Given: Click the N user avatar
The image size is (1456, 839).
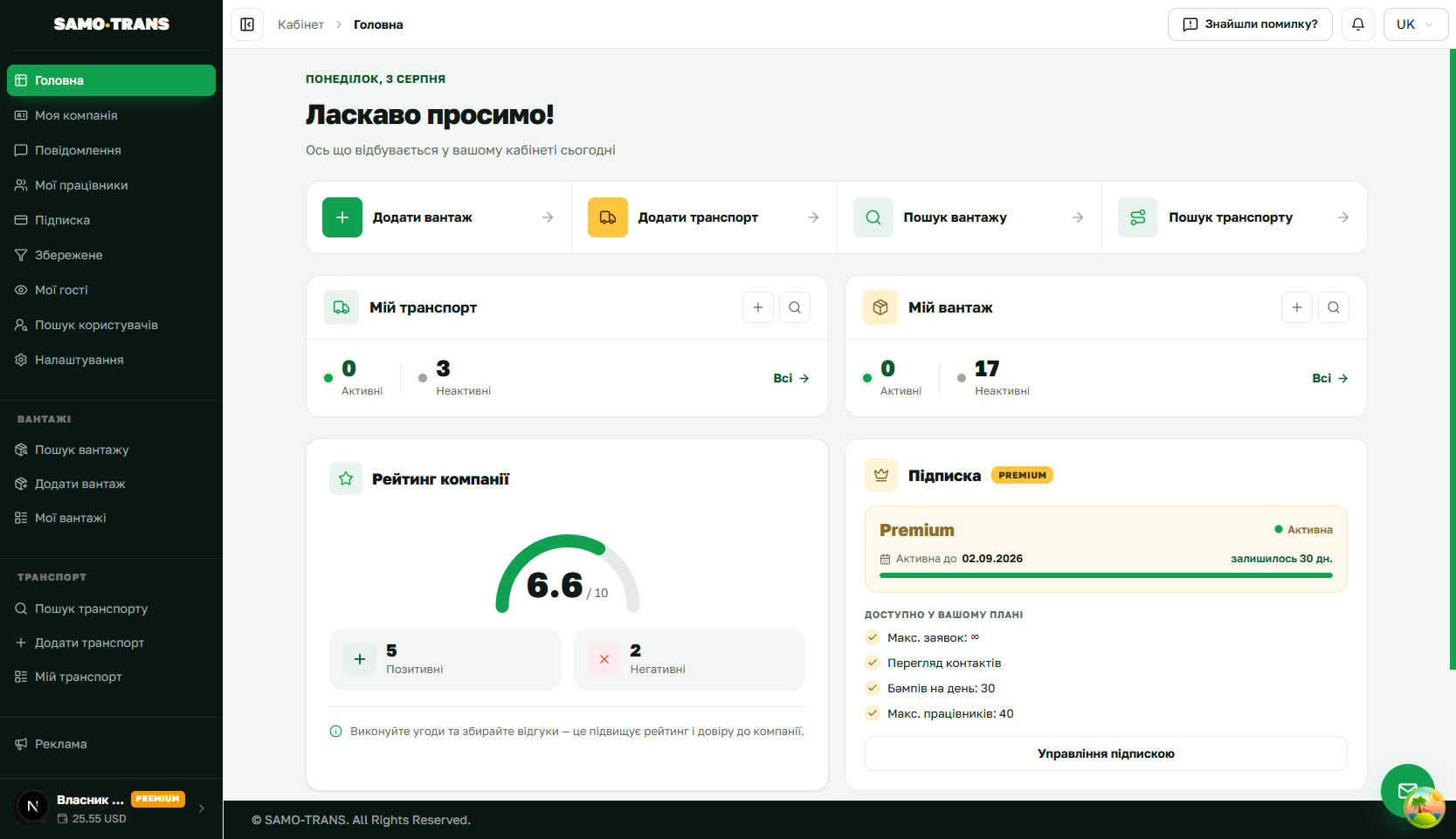Looking at the screenshot, I should point(32,807).
